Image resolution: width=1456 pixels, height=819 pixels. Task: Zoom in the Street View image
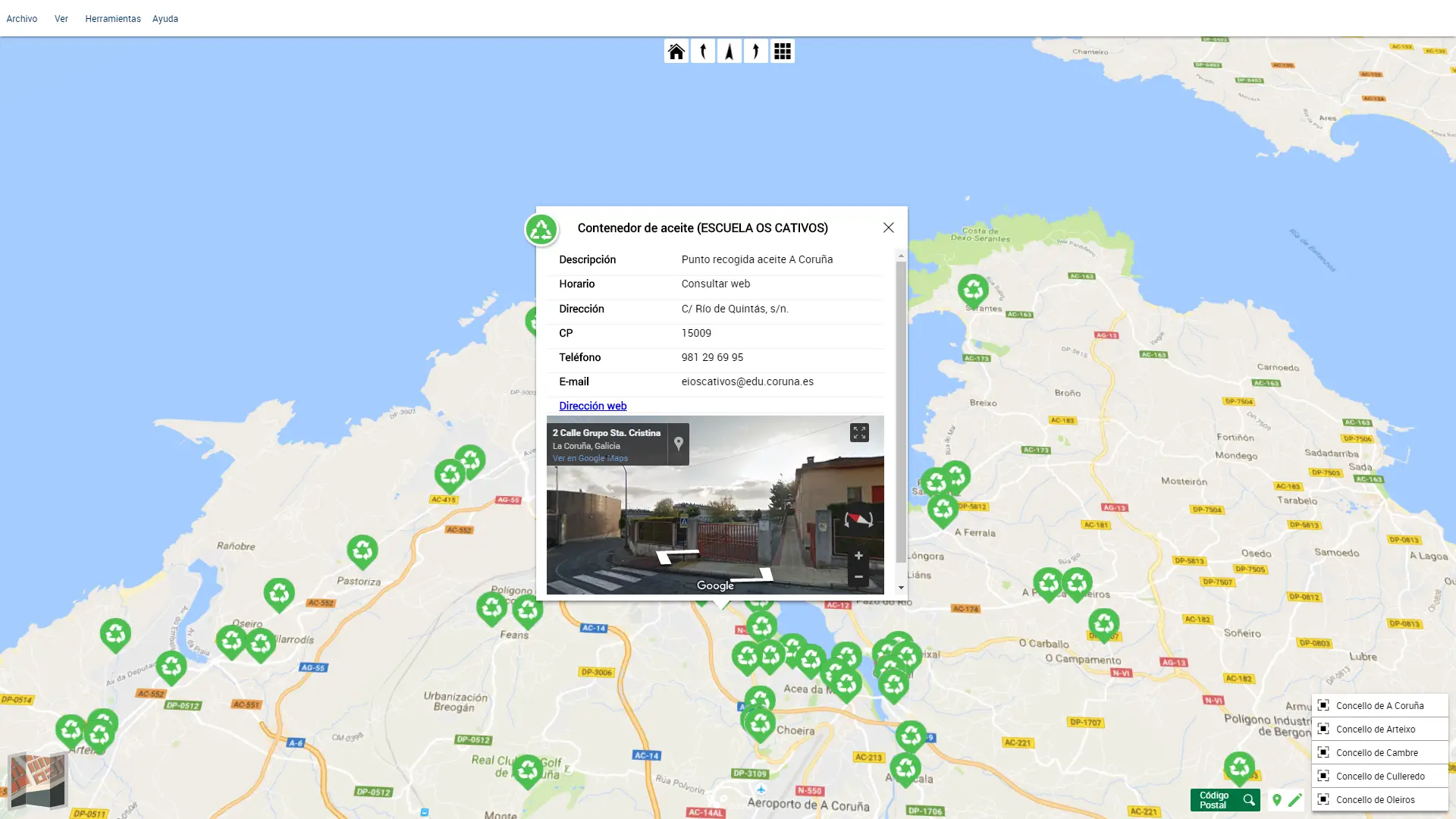pyautogui.click(x=858, y=556)
